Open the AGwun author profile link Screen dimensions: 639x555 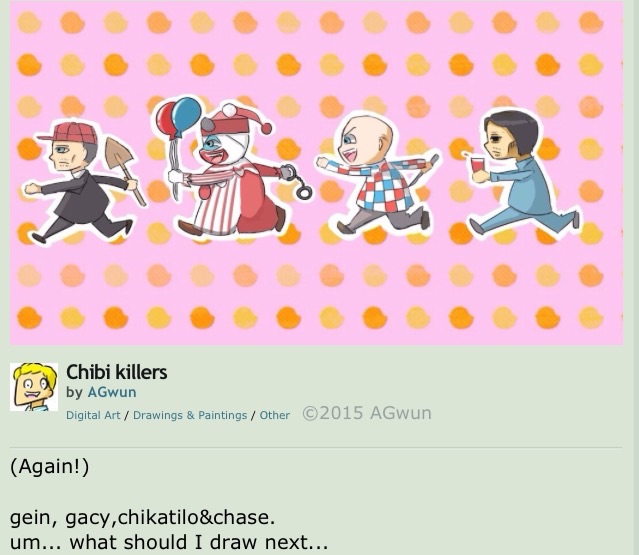pyautogui.click(x=112, y=392)
